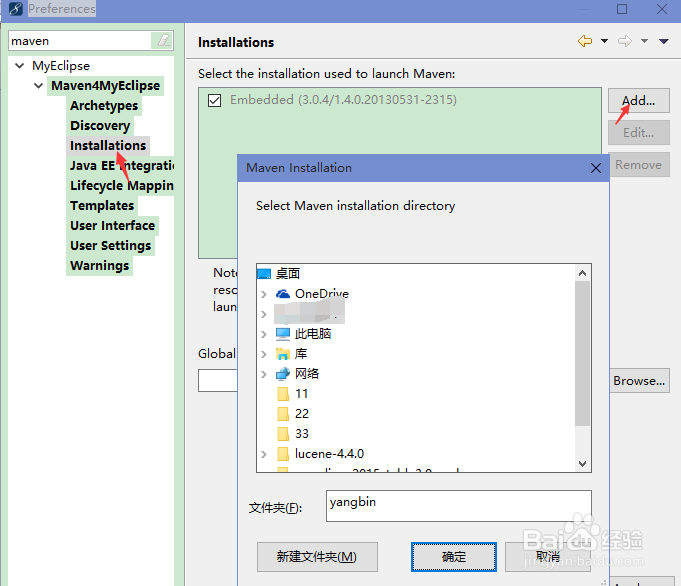Select Maven4MyEclipse in the preferences tree
This screenshot has height=586, width=681.
tap(106, 86)
